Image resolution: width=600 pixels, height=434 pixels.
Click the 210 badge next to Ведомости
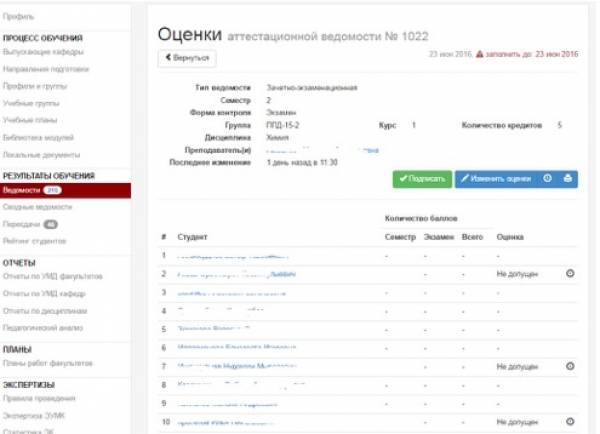click(x=52, y=190)
